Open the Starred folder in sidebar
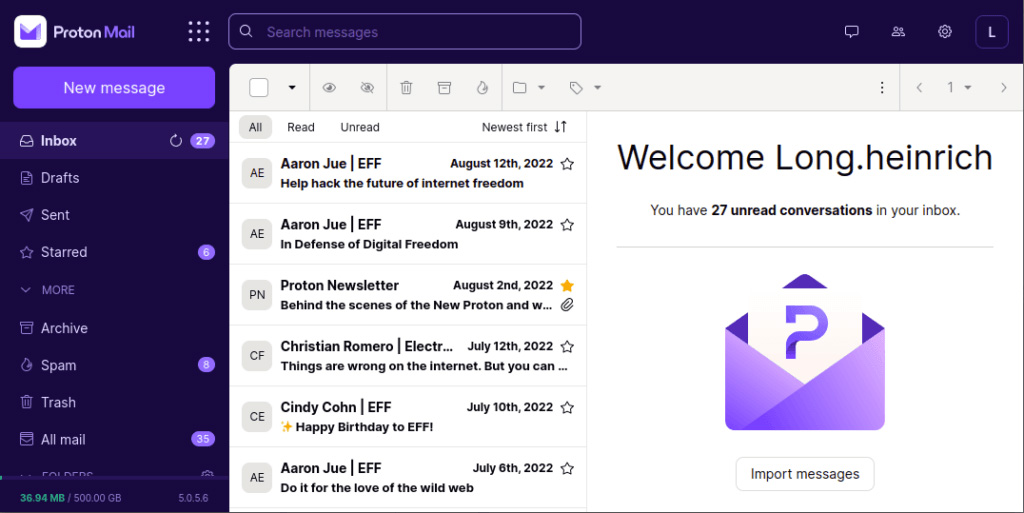 64,252
